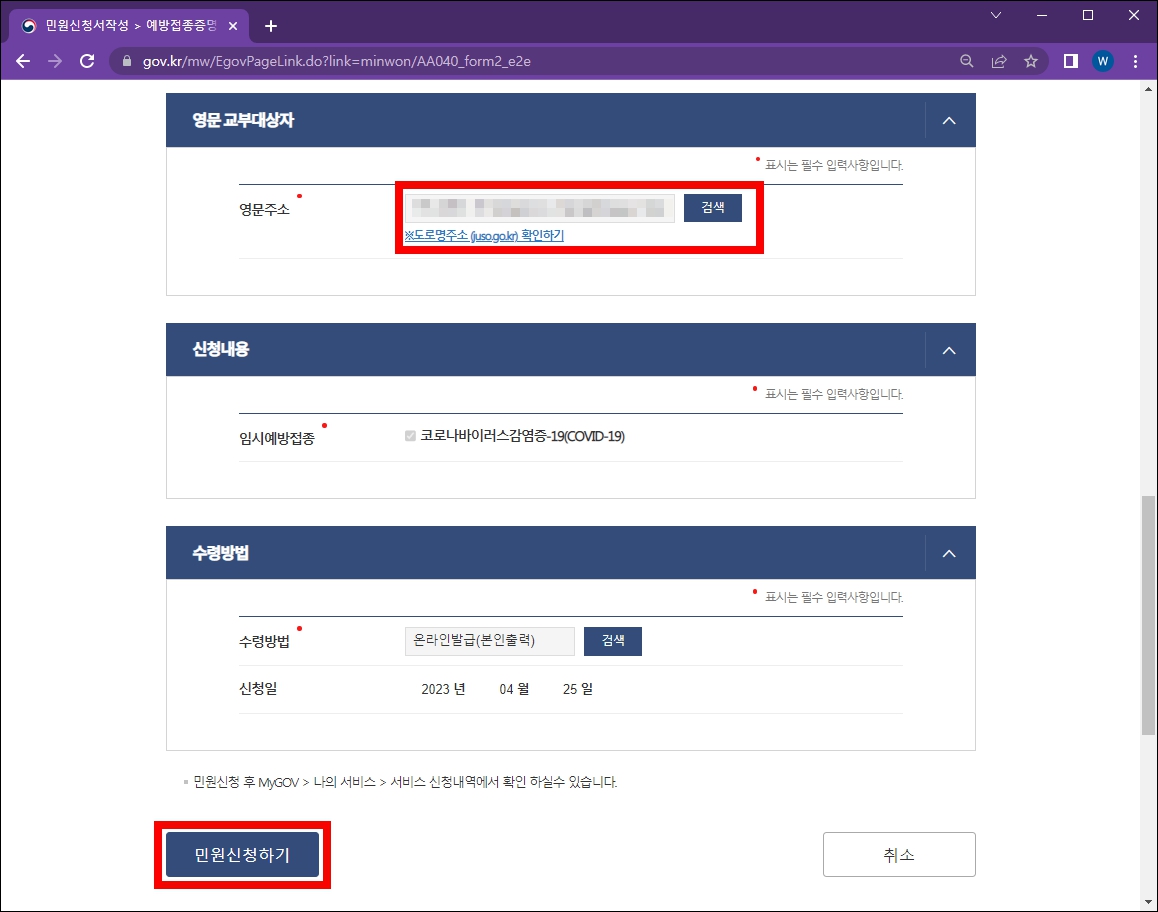1158x912 pixels.
Task: Click the side panel icon in the toolbar
Action: 1069,61
